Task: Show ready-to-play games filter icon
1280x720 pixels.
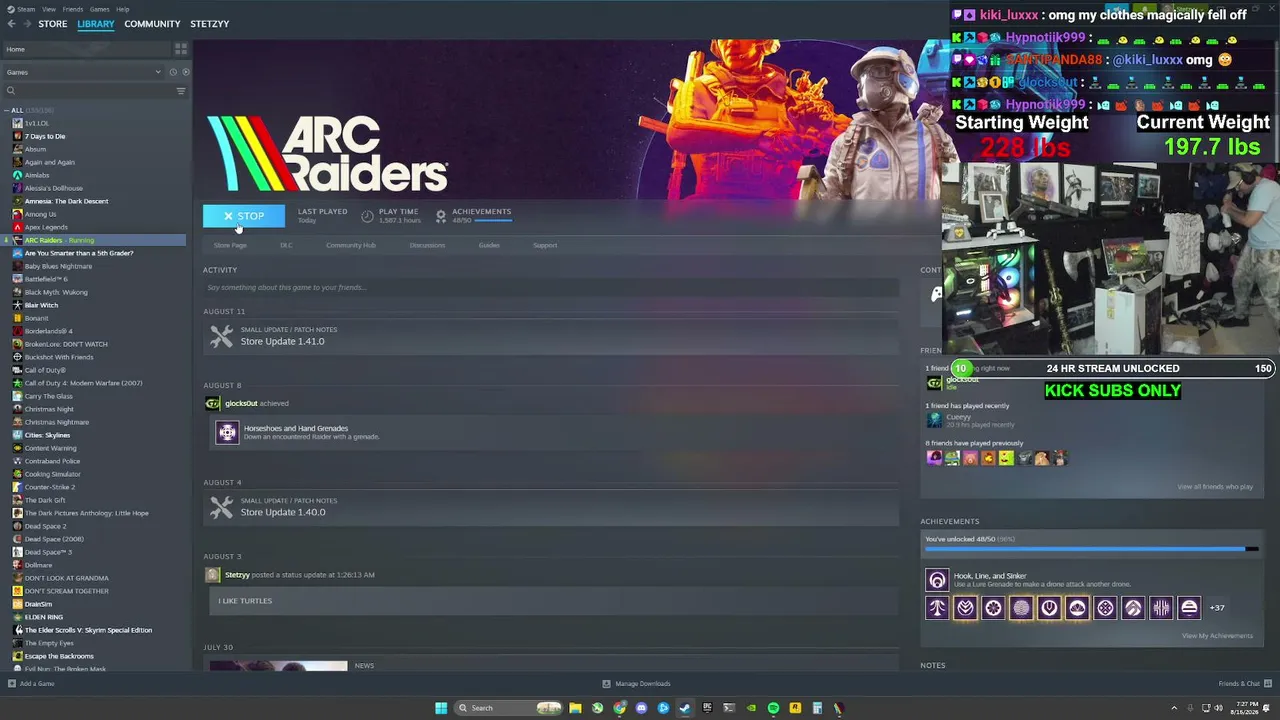Action: [185, 72]
